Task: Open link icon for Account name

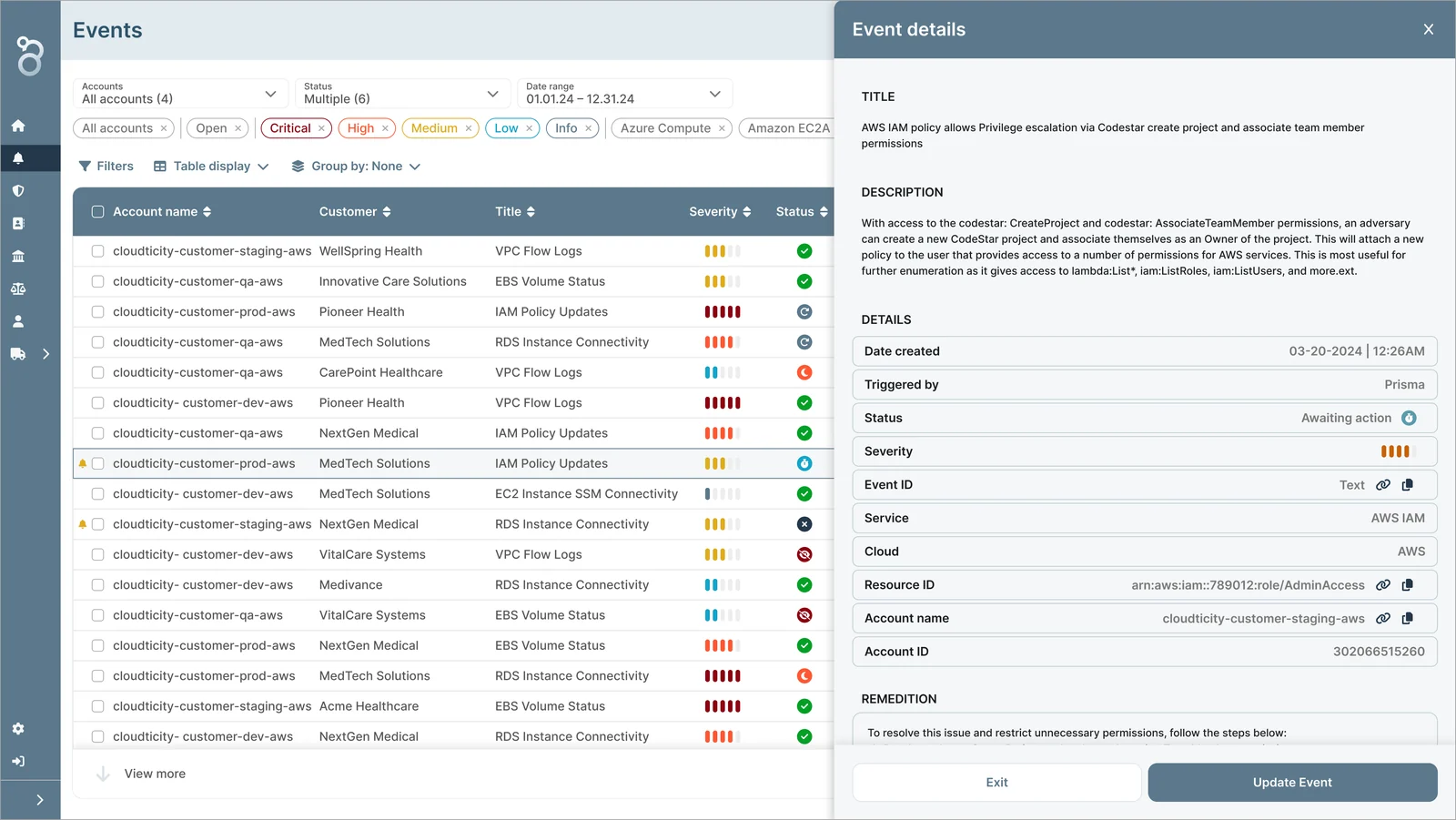Action: [1383, 619]
